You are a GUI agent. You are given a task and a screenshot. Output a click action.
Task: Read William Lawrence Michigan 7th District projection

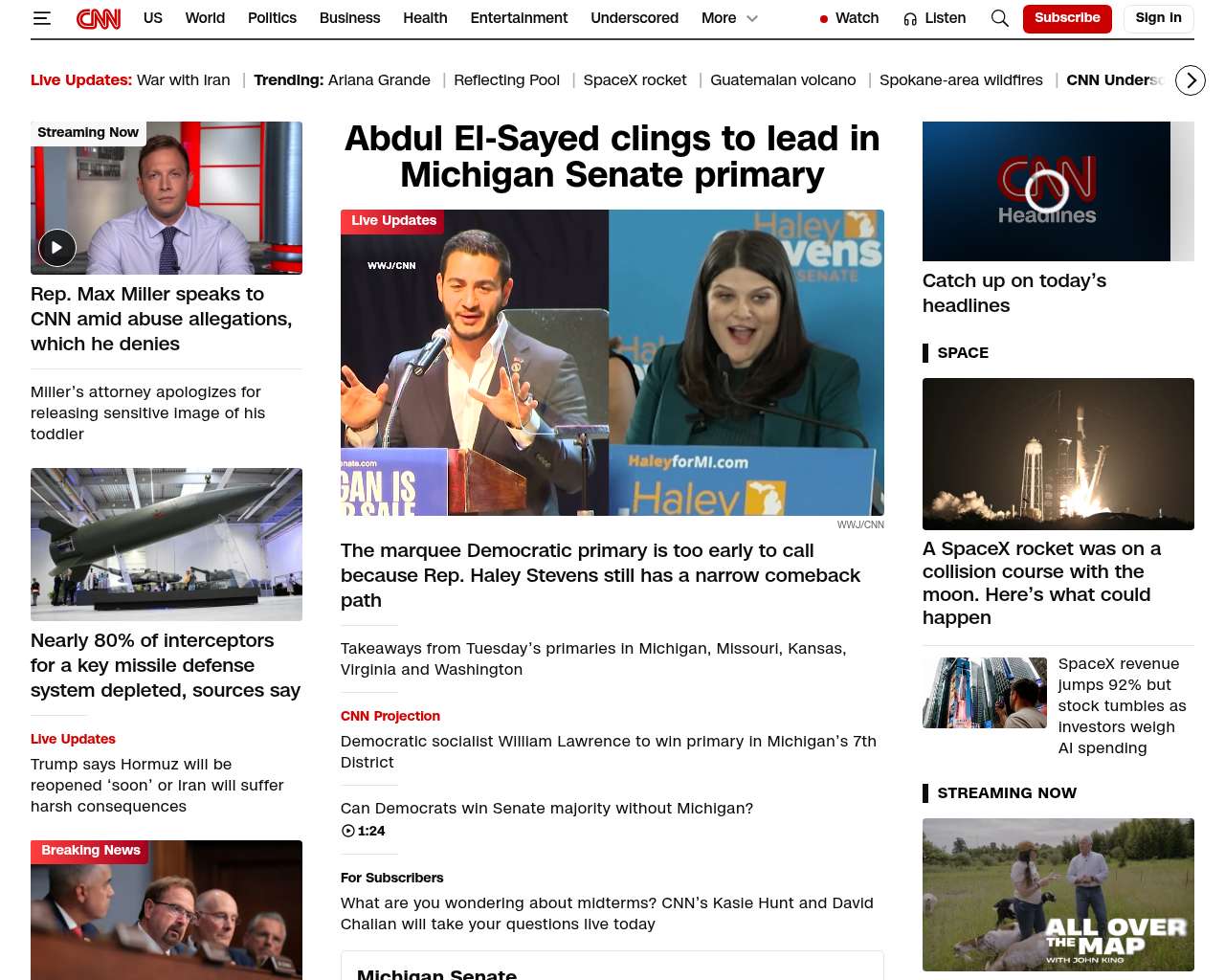(x=609, y=751)
